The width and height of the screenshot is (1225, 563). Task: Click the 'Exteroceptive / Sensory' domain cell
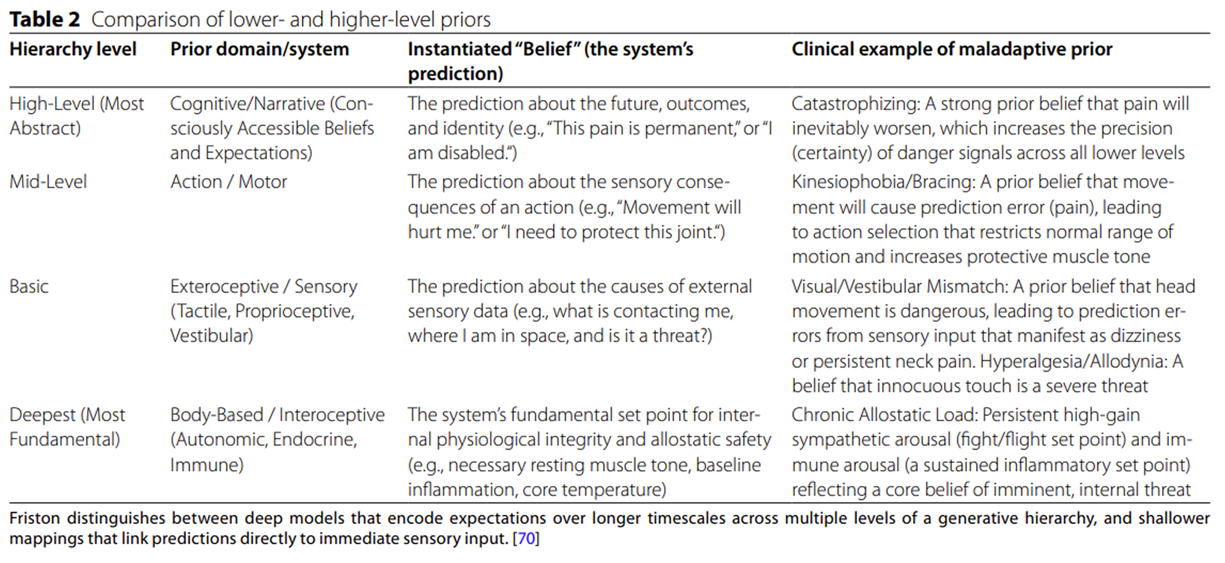coord(263,311)
